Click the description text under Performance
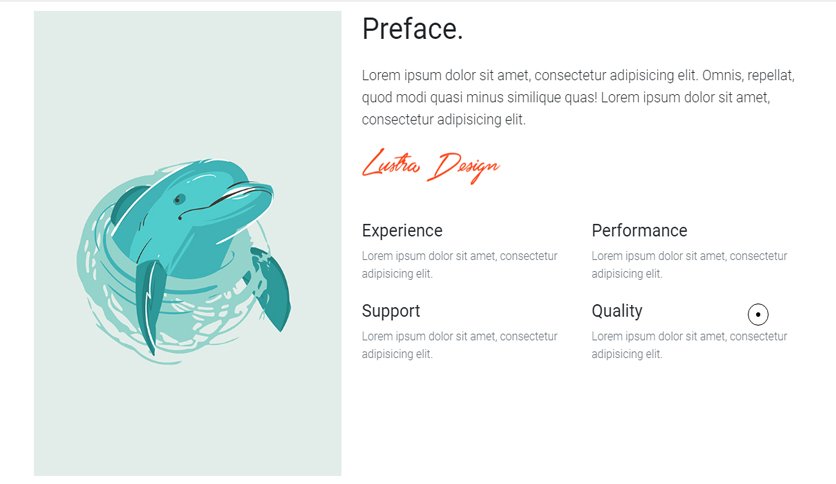This screenshot has width=836, height=484. pos(689,264)
